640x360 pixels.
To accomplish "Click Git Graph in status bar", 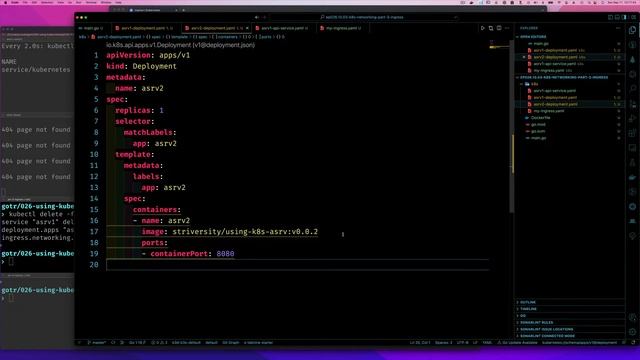I will point(231,343).
